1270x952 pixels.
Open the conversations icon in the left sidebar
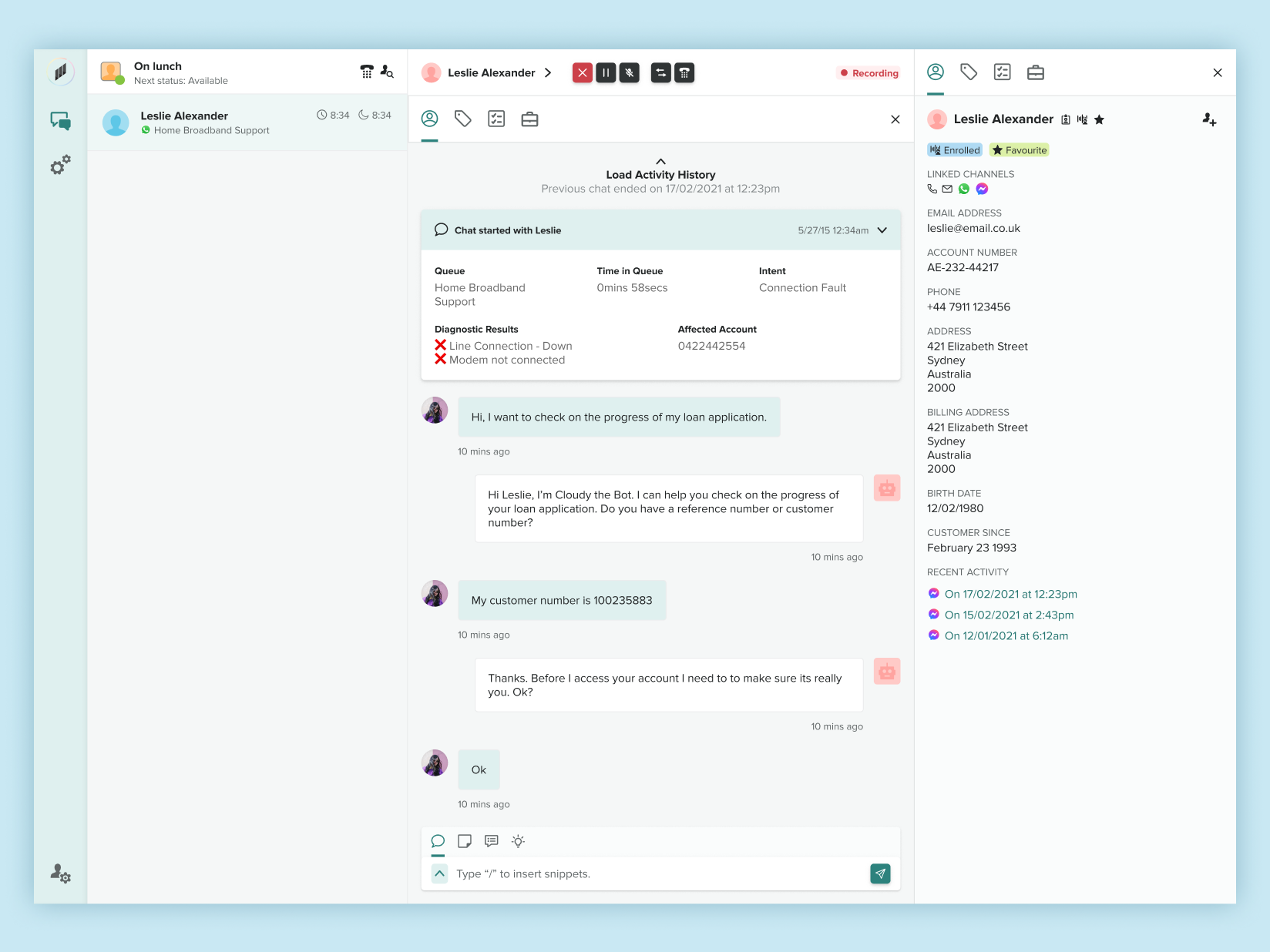tap(60, 120)
